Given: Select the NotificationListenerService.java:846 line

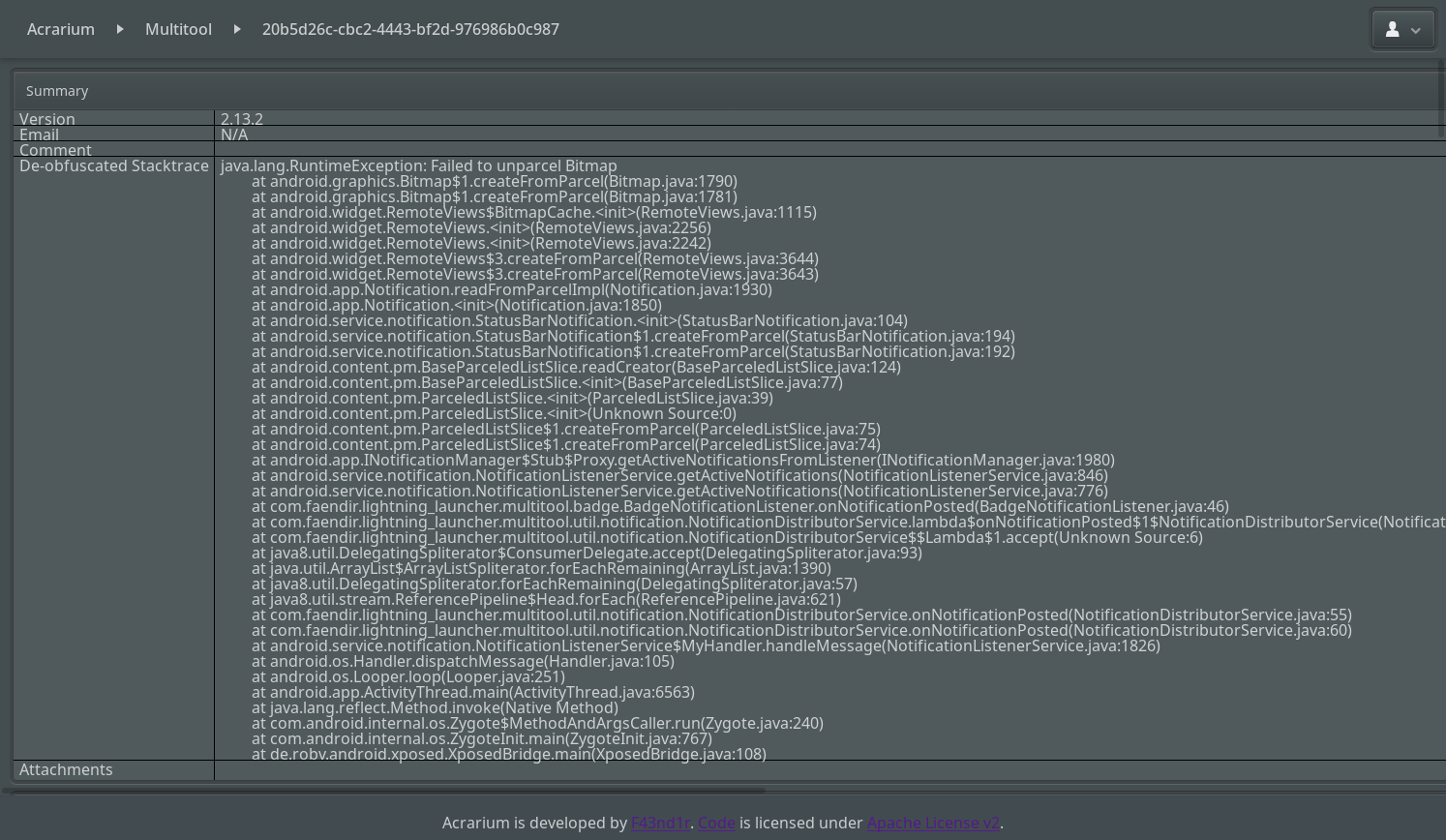Looking at the screenshot, I should pos(679,475).
